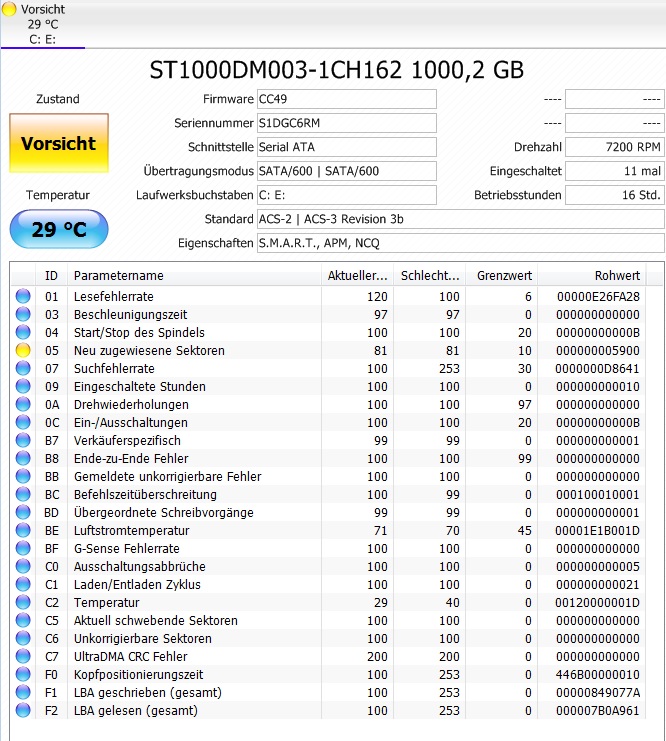Viewport: 666px width, 741px height.
Task: Click the Drehzahl value 7200 RPM
Action: coord(614,147)
